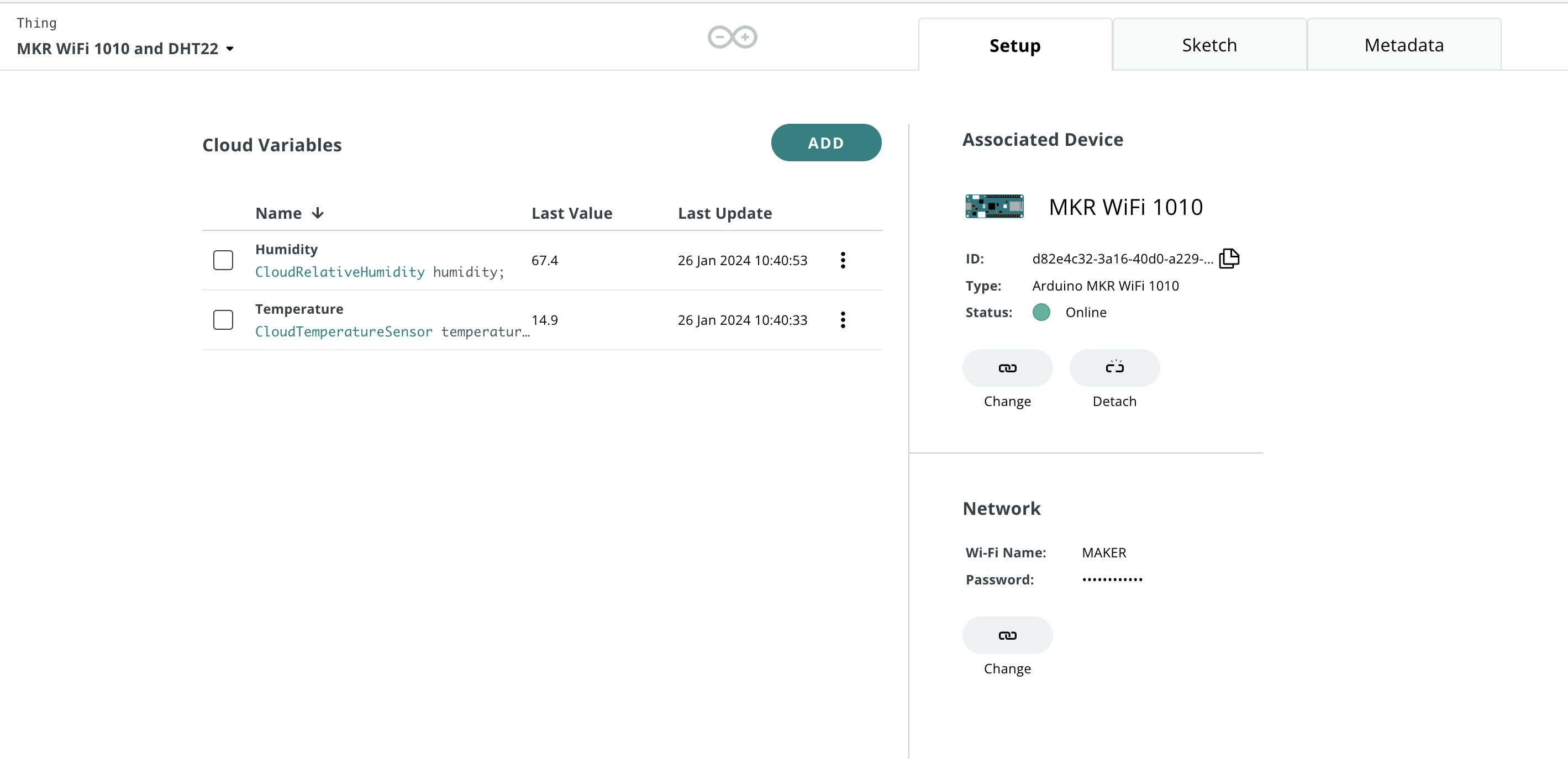
Task: Click the Arduino infinity logo
Action: (x=732, y=37)
